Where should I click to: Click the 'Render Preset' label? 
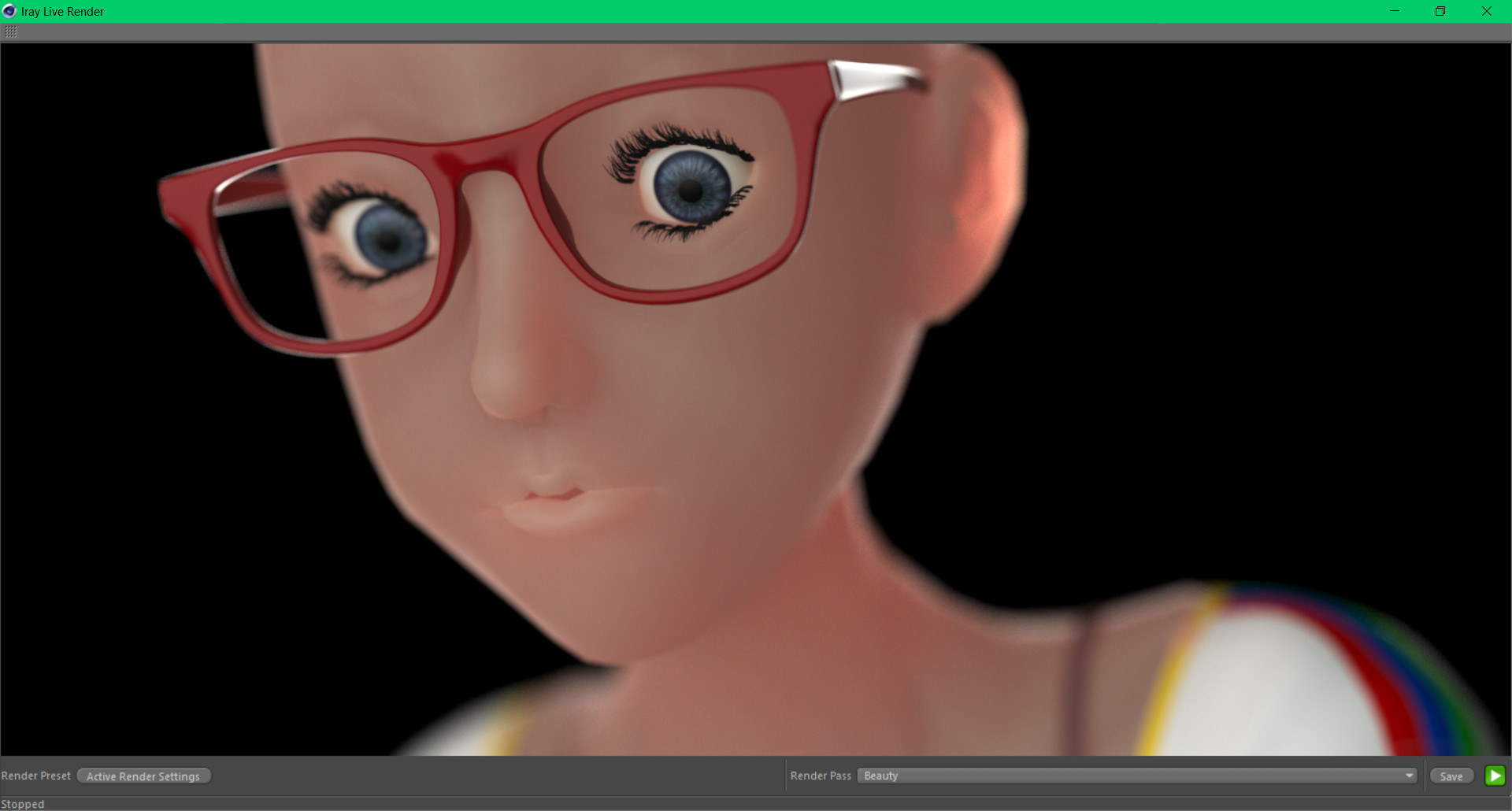(x=36, y=776)
